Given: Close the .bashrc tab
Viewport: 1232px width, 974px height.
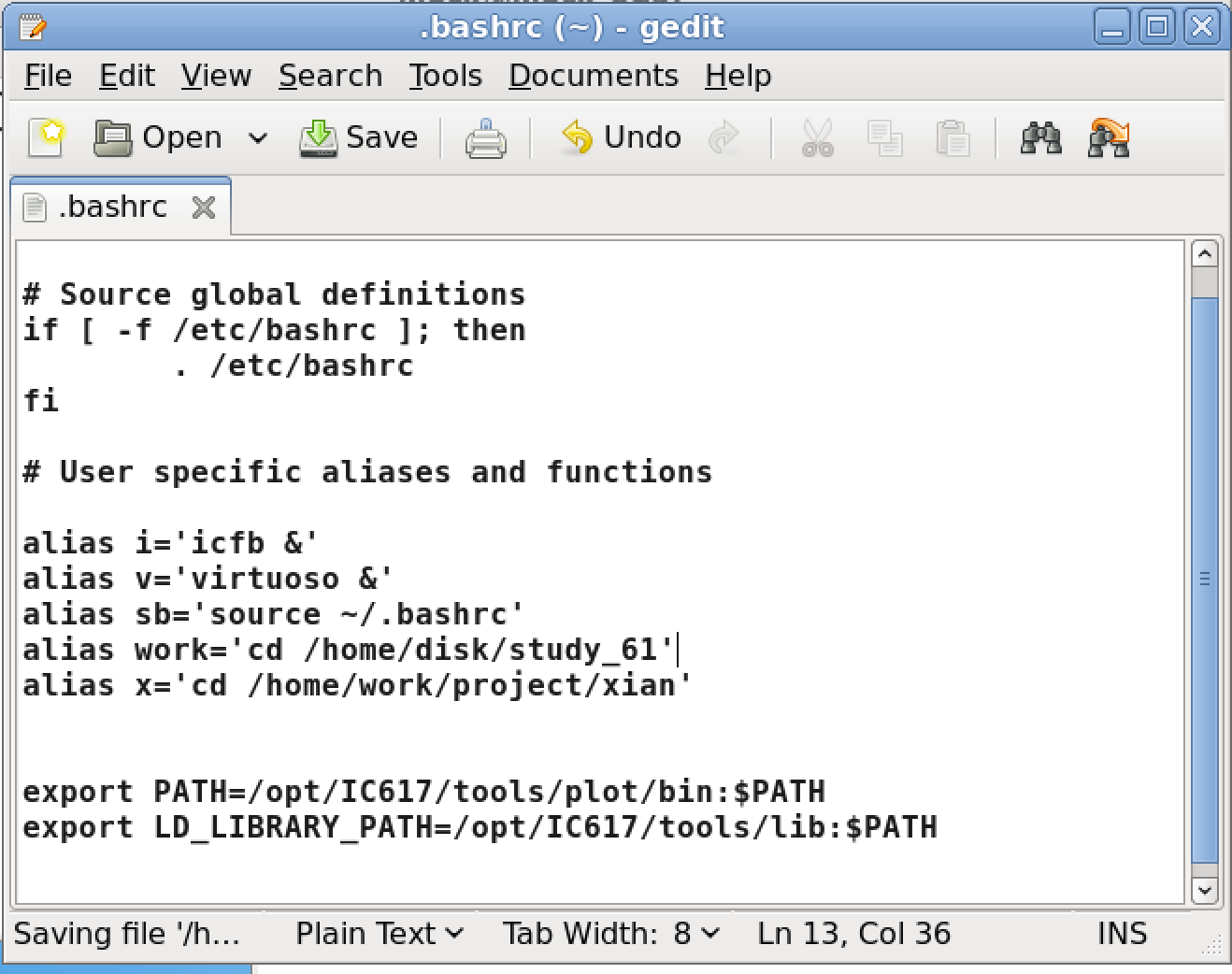Looking at the screenshot, I should pyautogui.click(x=204, y=208).
